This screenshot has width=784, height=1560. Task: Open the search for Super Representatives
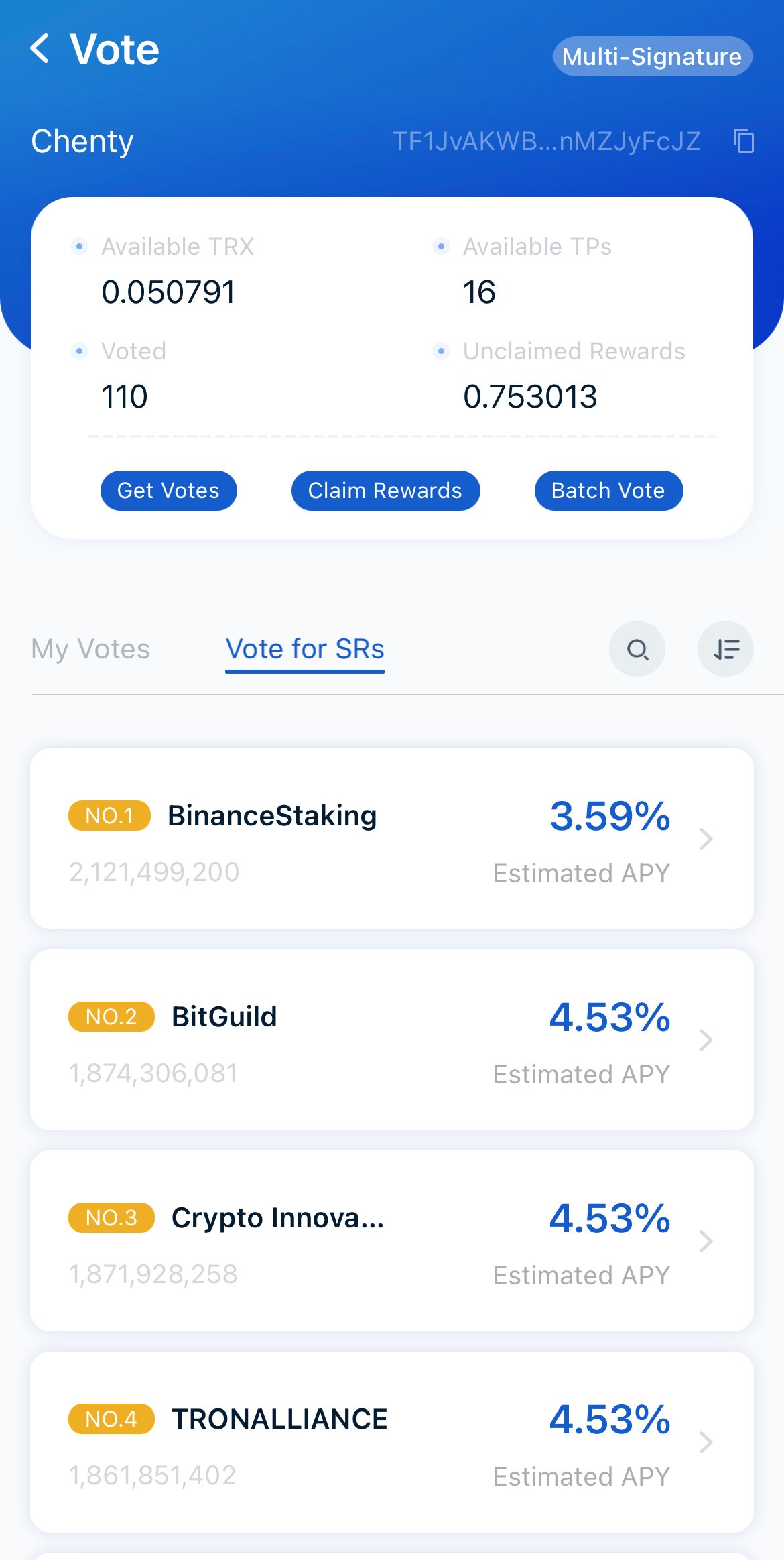tap(637, 649)
